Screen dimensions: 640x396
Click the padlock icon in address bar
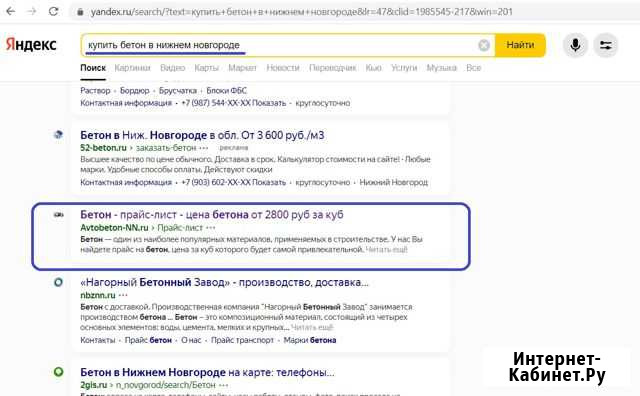(80, 12)
